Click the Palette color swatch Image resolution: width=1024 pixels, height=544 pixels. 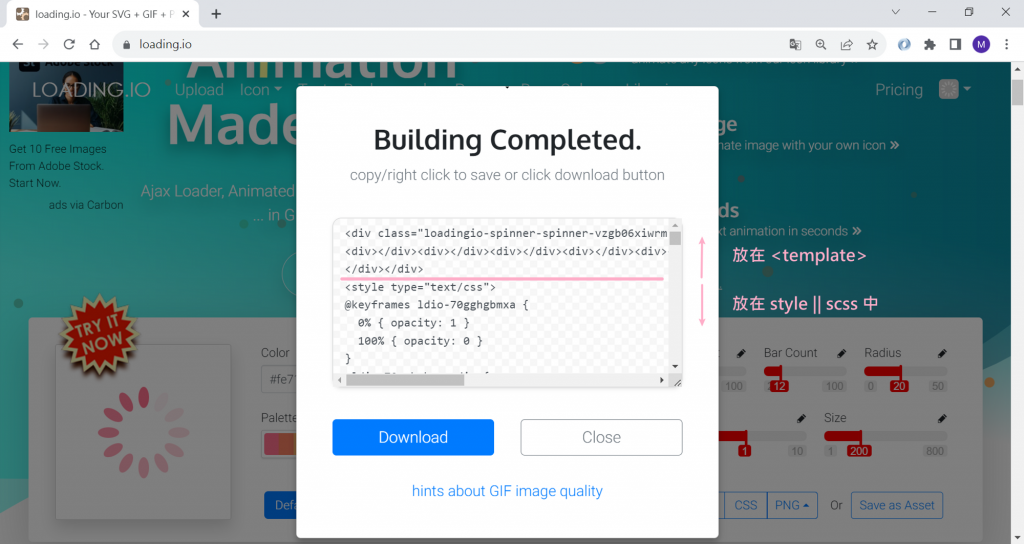tap(280, 444)
